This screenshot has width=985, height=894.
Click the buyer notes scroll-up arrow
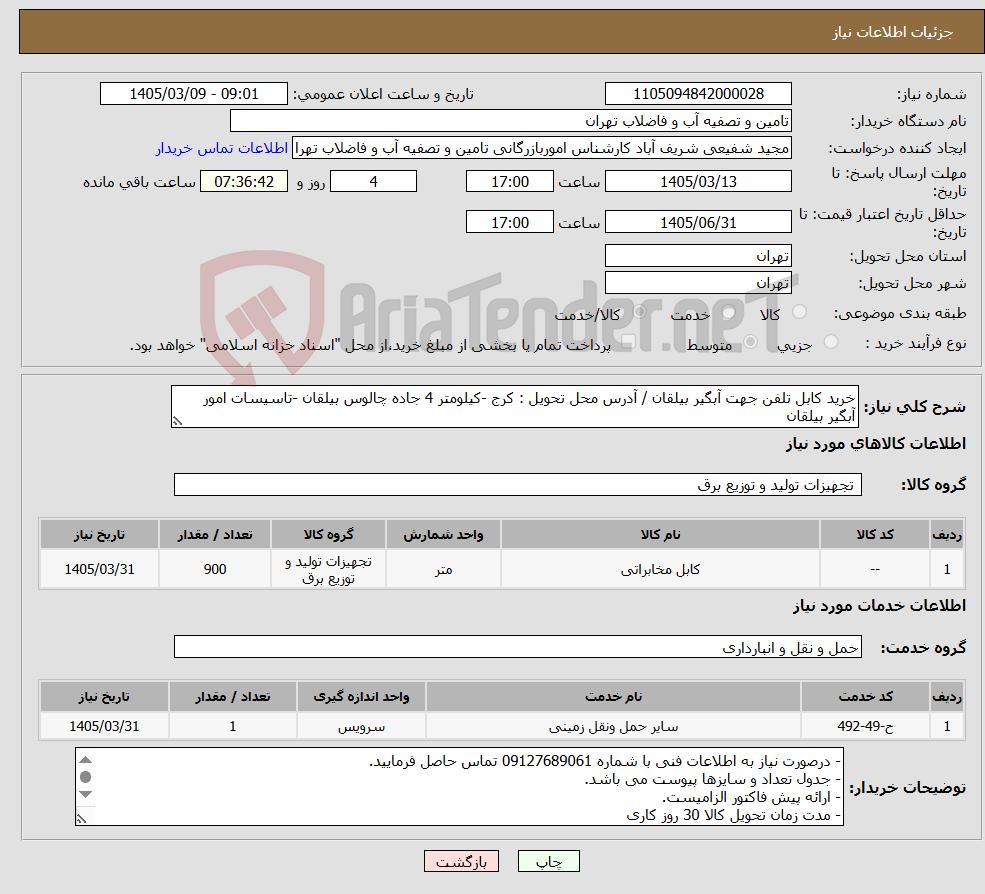point(86,760)
